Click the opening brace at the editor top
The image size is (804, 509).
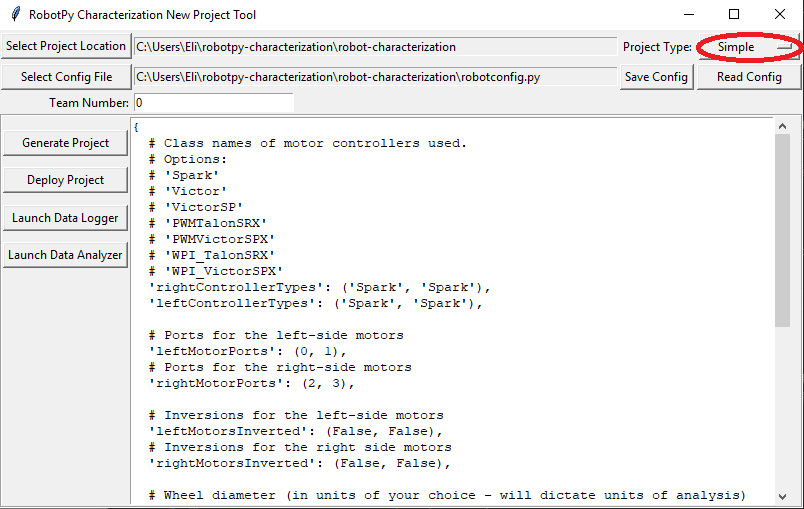point(136,127)
